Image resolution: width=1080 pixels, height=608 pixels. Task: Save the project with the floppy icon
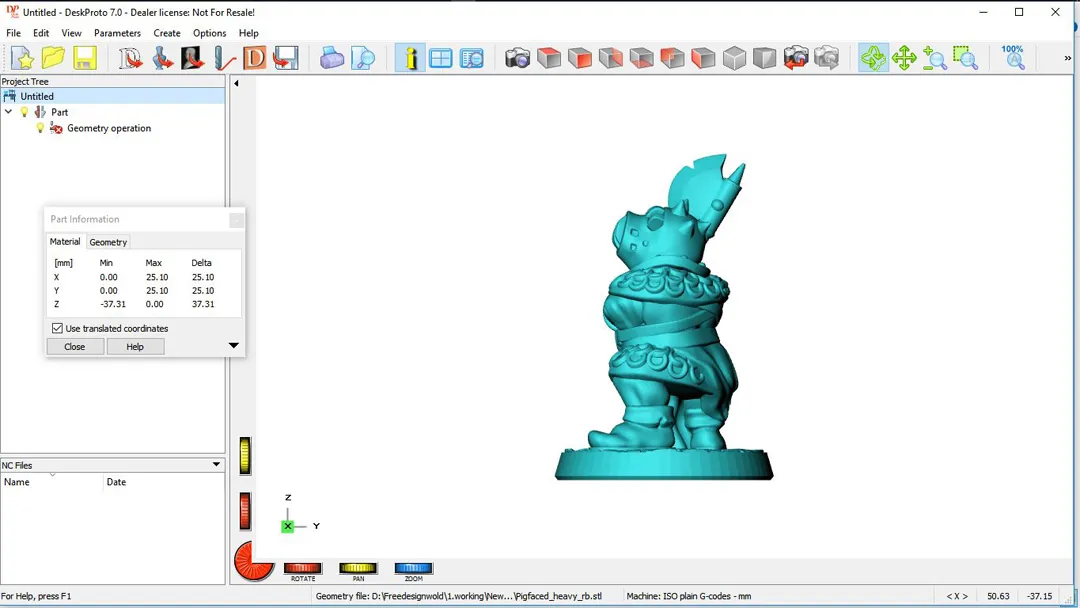pos(84,58)
